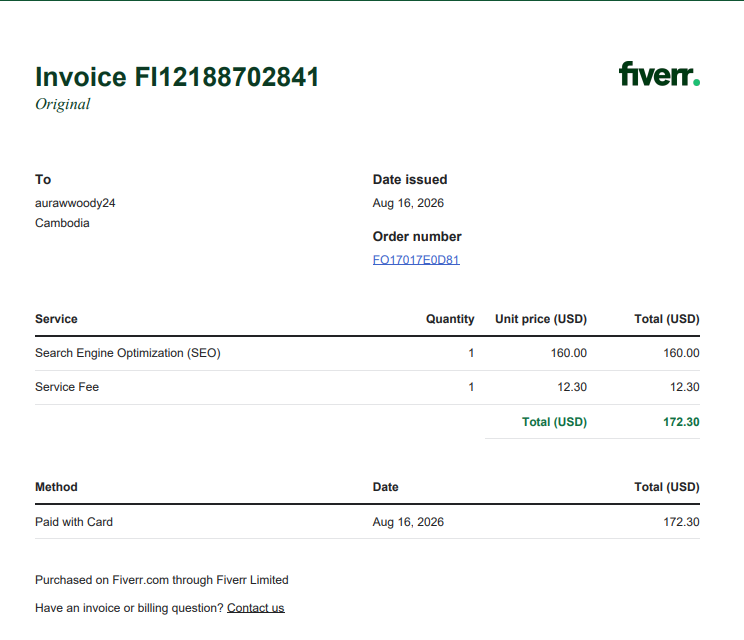This screenshot has height=640, width=744.
Task: Click the Original label under the heading
Action: [63, 104]
